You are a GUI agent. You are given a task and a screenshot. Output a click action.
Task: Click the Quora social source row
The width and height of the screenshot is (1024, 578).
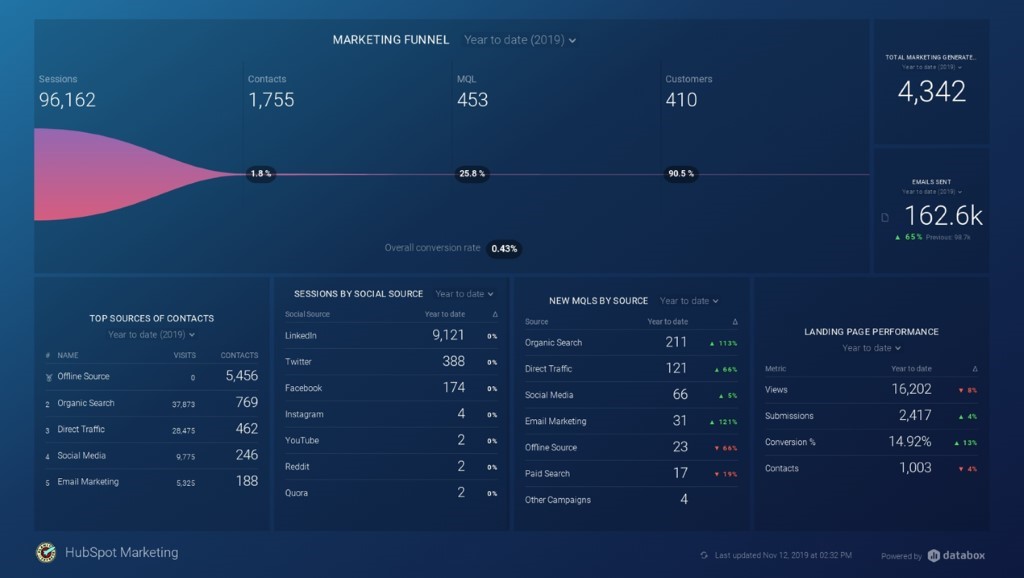(x=391, y=492)
